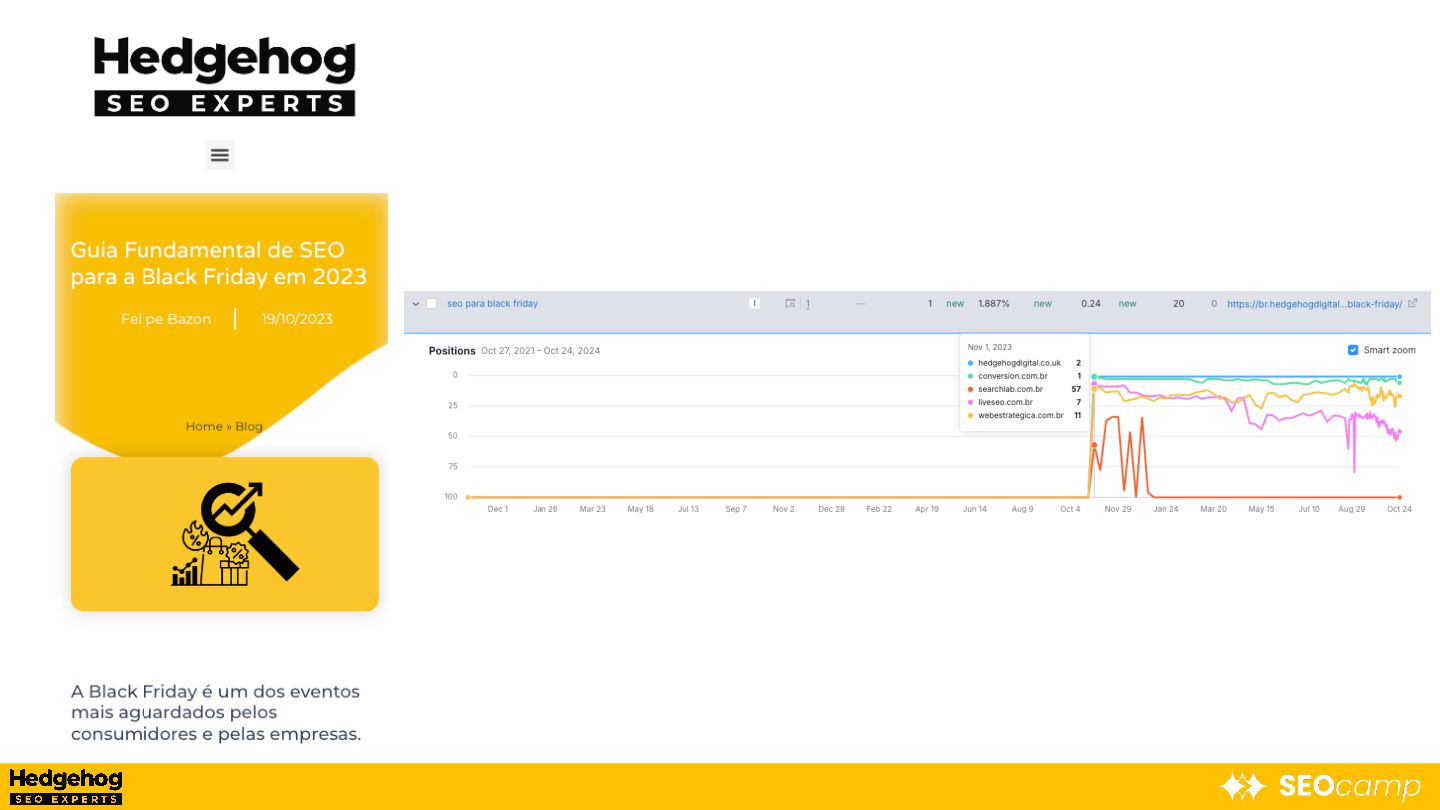
Task: Click the 0.24 value in the keyword row
Action: click(x=1091, y=304)
